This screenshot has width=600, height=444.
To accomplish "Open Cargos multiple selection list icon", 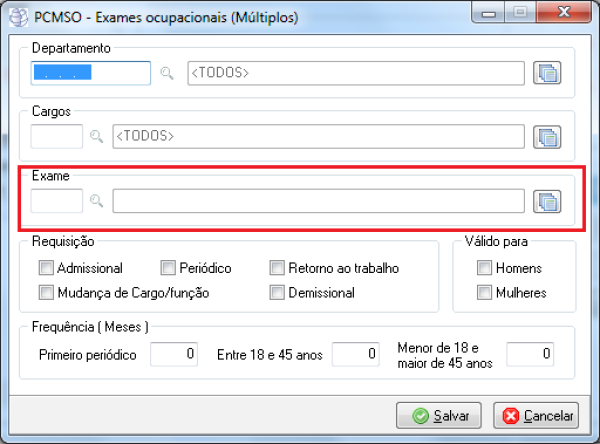I will [546, 137].
